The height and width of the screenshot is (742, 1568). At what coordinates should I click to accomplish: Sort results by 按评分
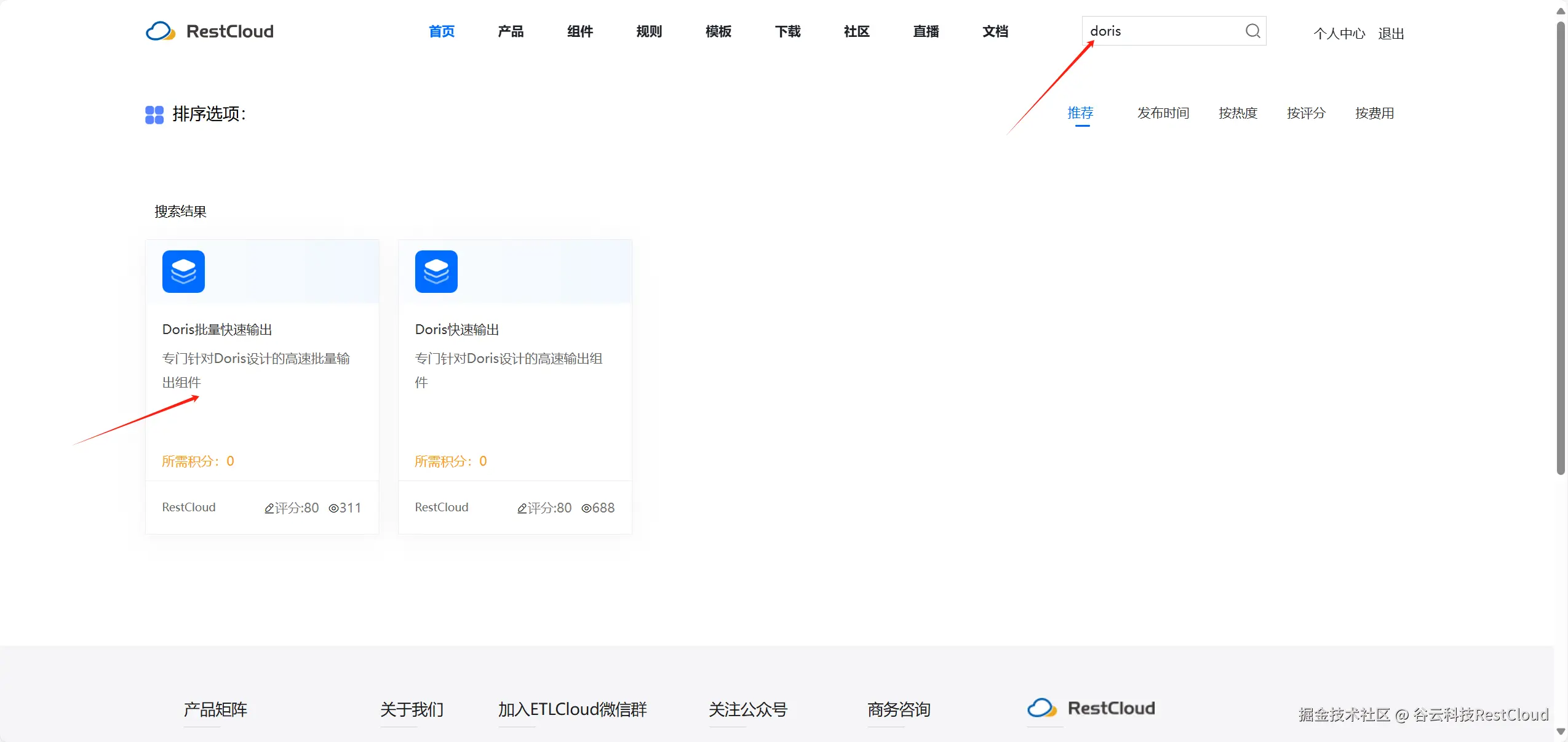pos(1307,113)
